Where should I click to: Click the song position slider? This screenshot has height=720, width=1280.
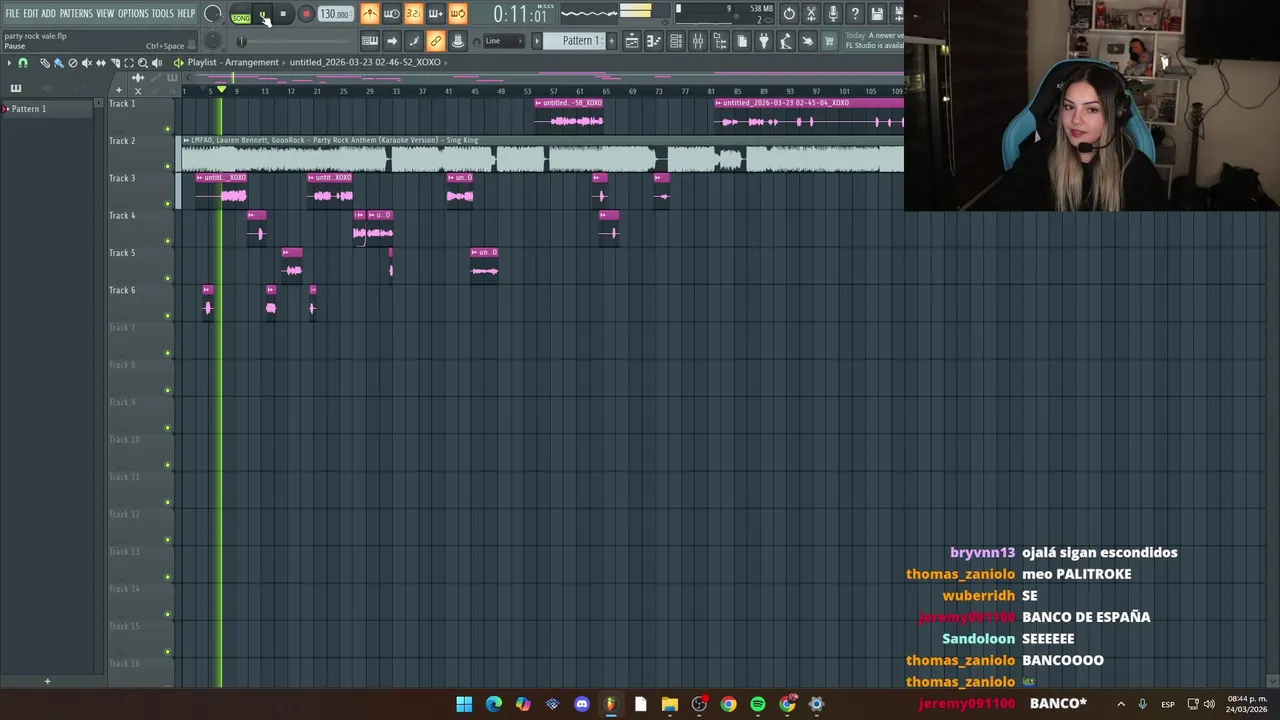(x=294, y=41)
